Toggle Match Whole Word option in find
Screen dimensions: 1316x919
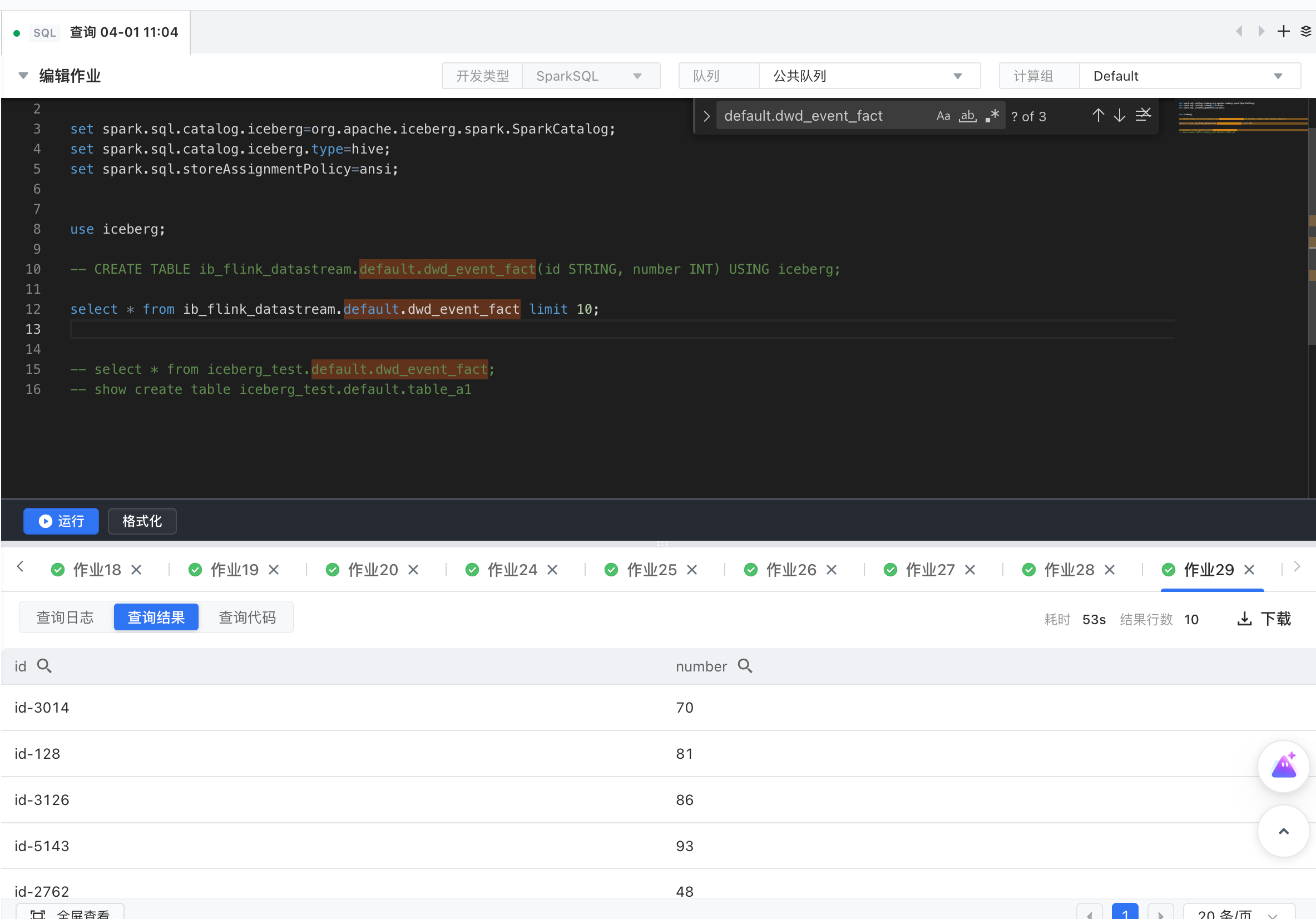967,116
